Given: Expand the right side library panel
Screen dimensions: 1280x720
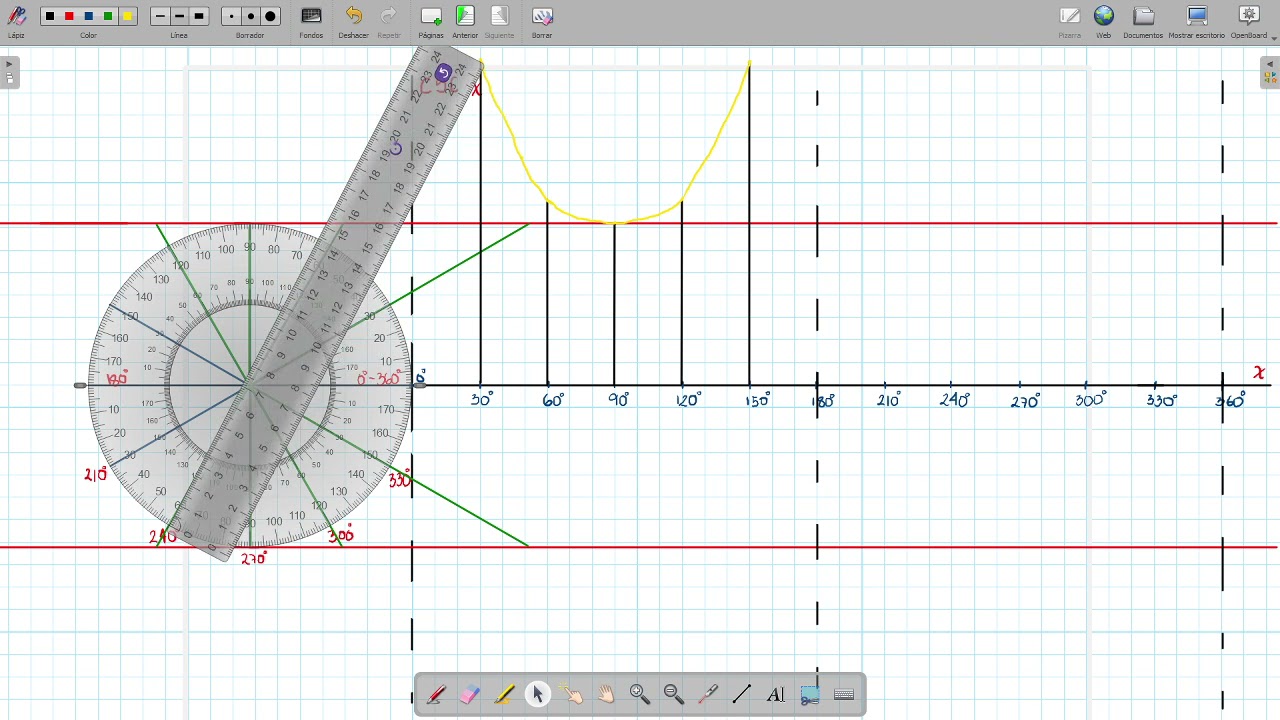Looking at the screenshot, I should coord(1270,72).
